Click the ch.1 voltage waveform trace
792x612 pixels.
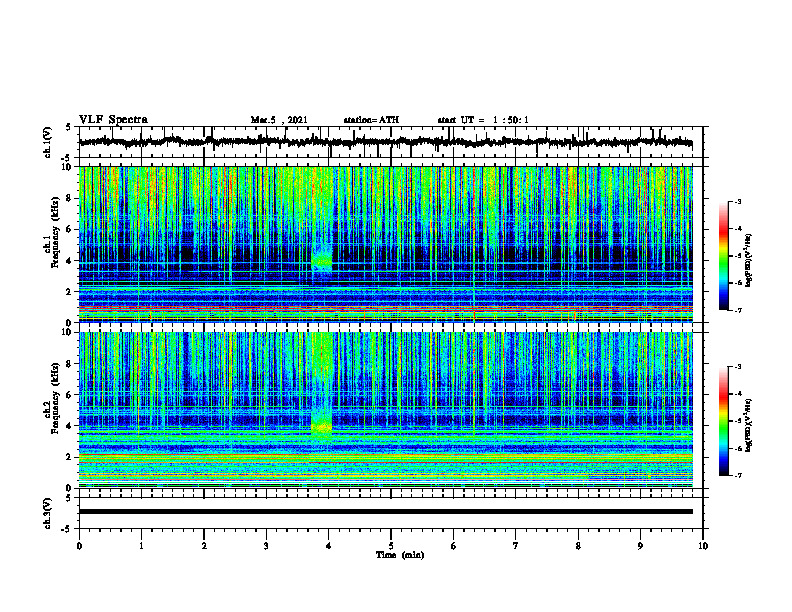pos(385,142)
